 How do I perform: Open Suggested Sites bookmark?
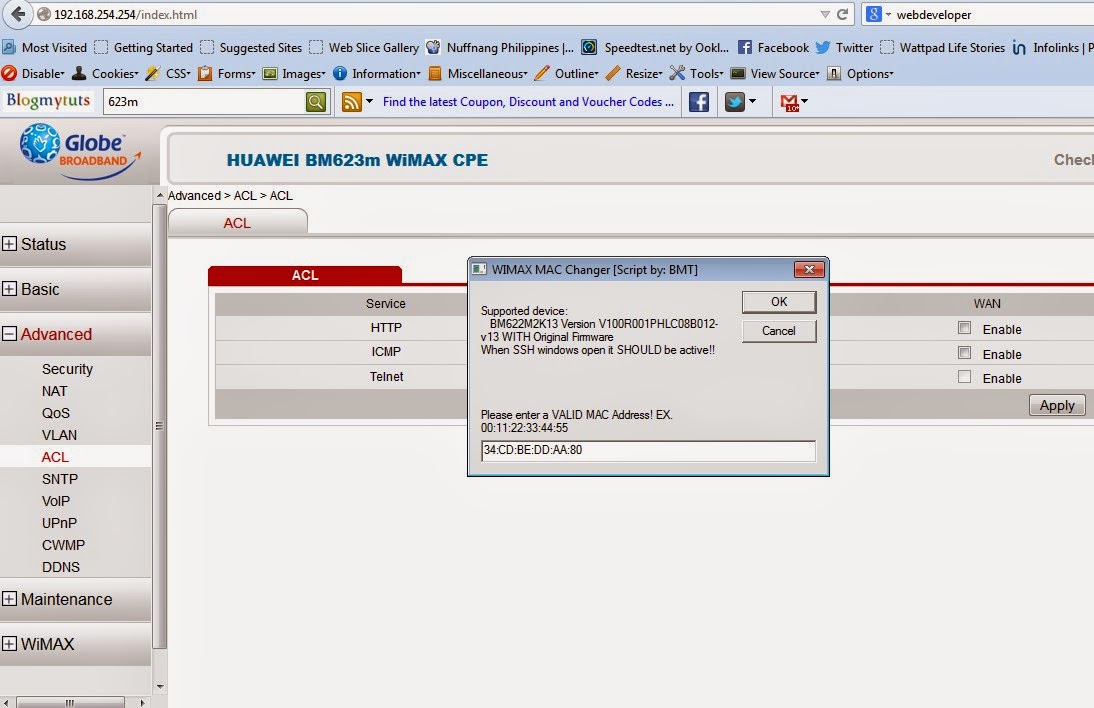tap(251, 47)
